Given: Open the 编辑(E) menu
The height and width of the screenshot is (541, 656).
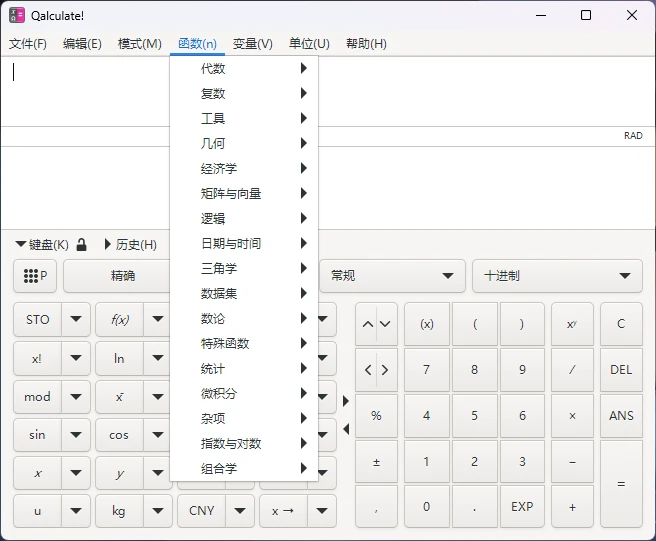Looking at the screenshot, I should click(x=82, y=44).
